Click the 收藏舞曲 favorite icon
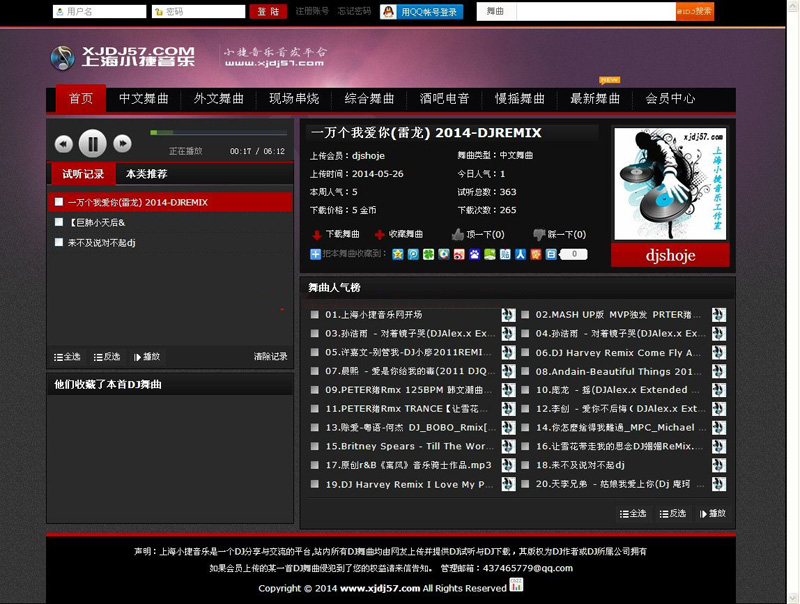Image resolution: width=800 pixels, height=604 pixels. pyautogui.click(x=379, y=235)
